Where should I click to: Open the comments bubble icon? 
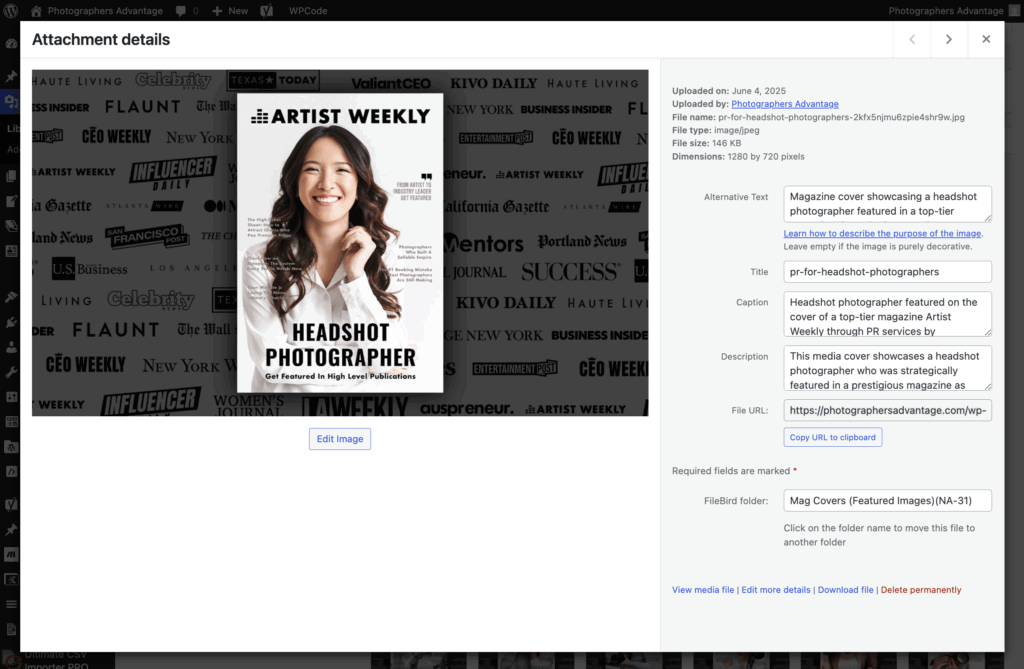pyautogui.click(x=181, y=11)
